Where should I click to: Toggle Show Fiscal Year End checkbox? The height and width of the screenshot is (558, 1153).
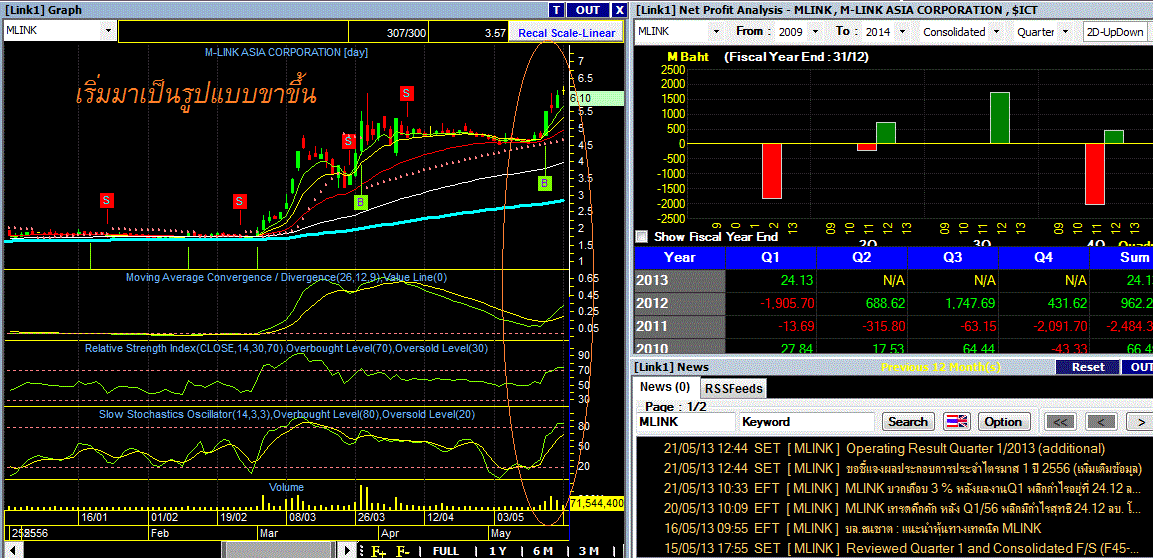tap(642, 237)
